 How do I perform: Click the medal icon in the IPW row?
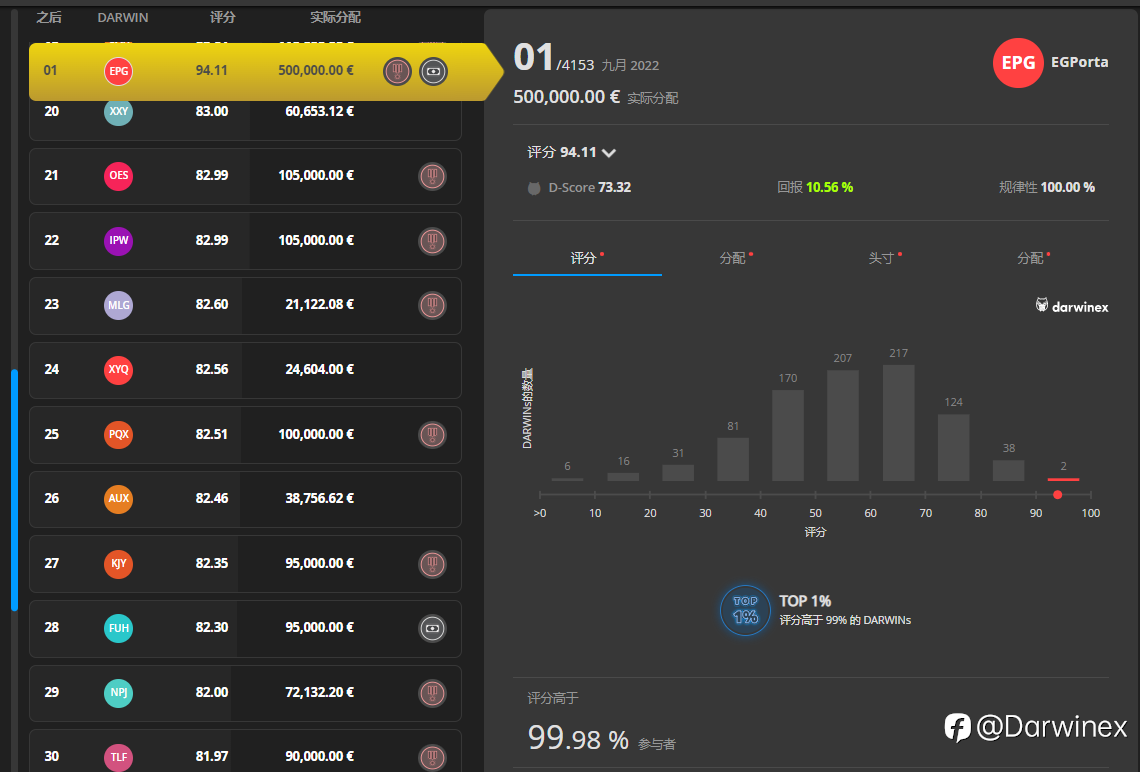click(433, 241)
